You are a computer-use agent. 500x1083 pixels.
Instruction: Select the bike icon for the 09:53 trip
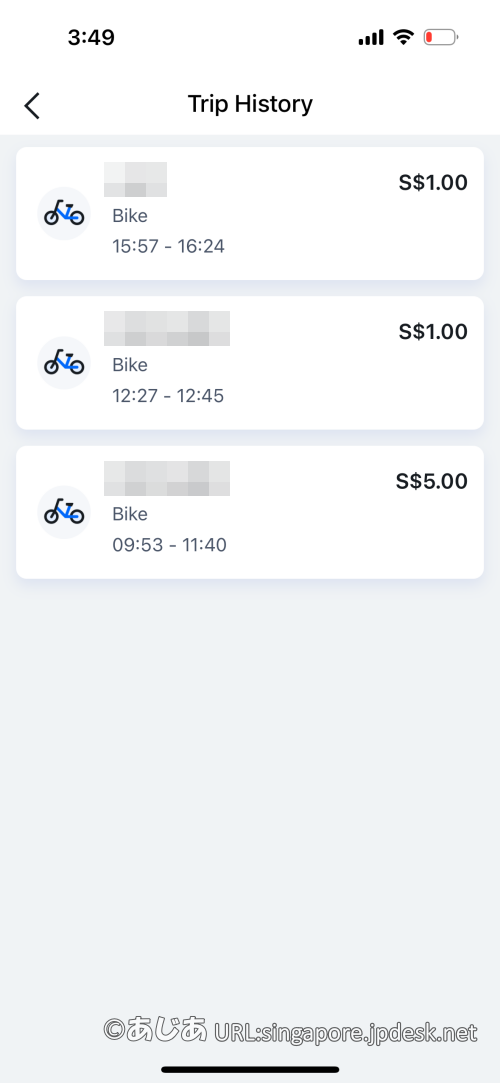pos(64,512)
